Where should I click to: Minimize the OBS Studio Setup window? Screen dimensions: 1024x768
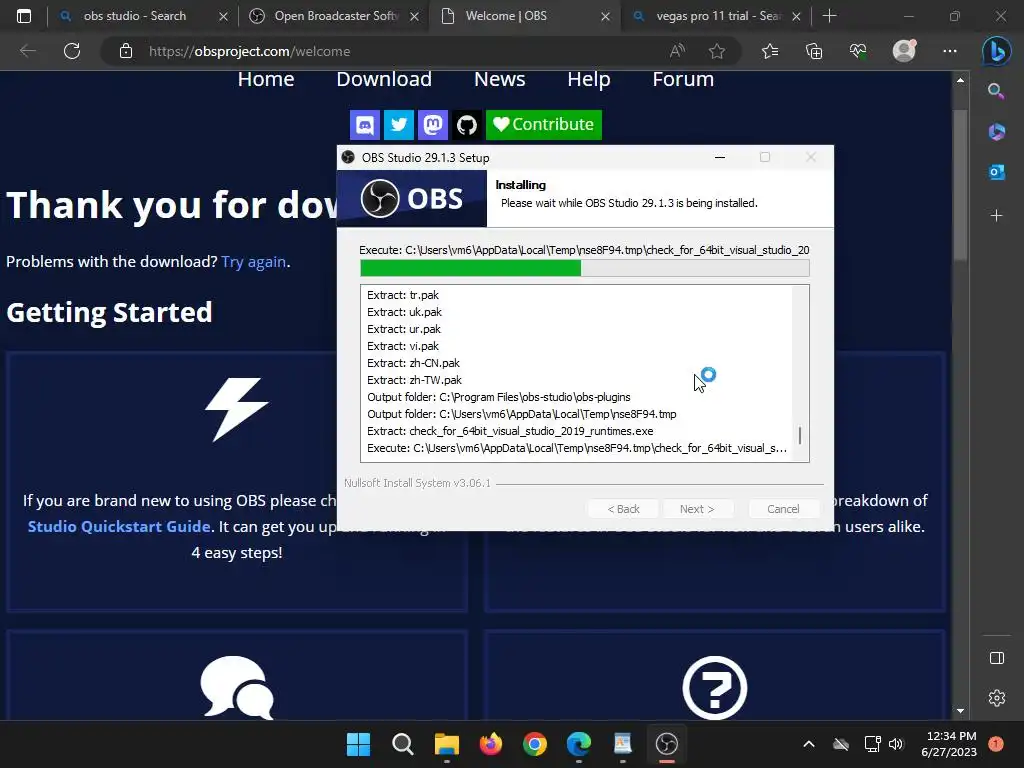(x=720, y=157)
